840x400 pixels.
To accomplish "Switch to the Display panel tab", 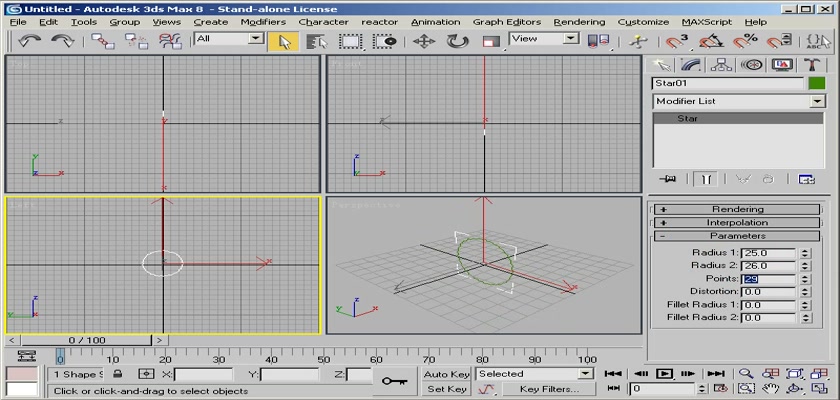I will point(782,65).
